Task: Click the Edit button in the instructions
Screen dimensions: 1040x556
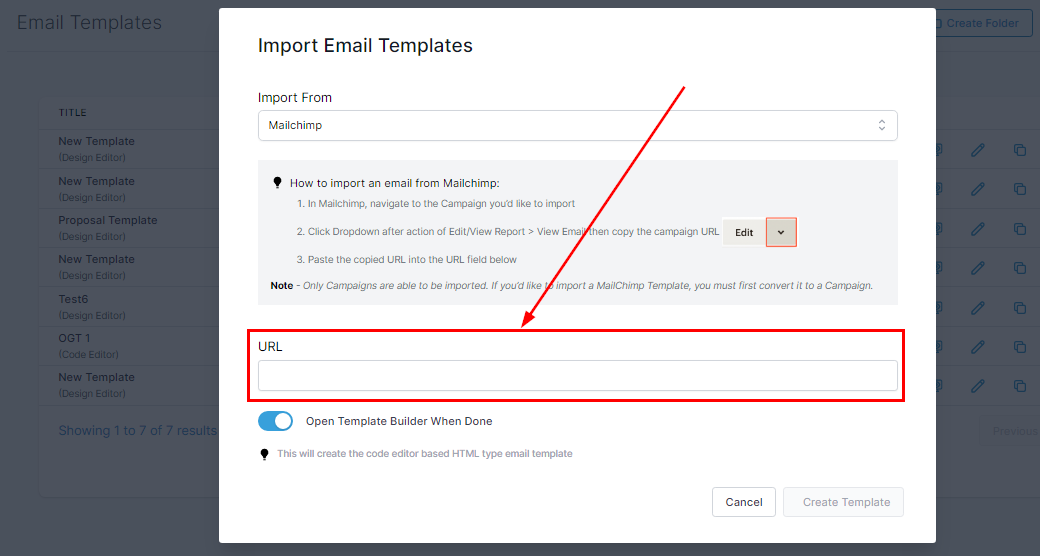Action: (x=744, y=232)
